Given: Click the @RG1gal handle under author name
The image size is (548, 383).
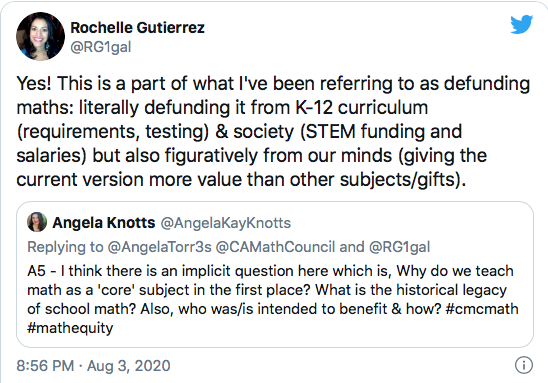Looking at the screenshot, I should click(x=101, y=47).
